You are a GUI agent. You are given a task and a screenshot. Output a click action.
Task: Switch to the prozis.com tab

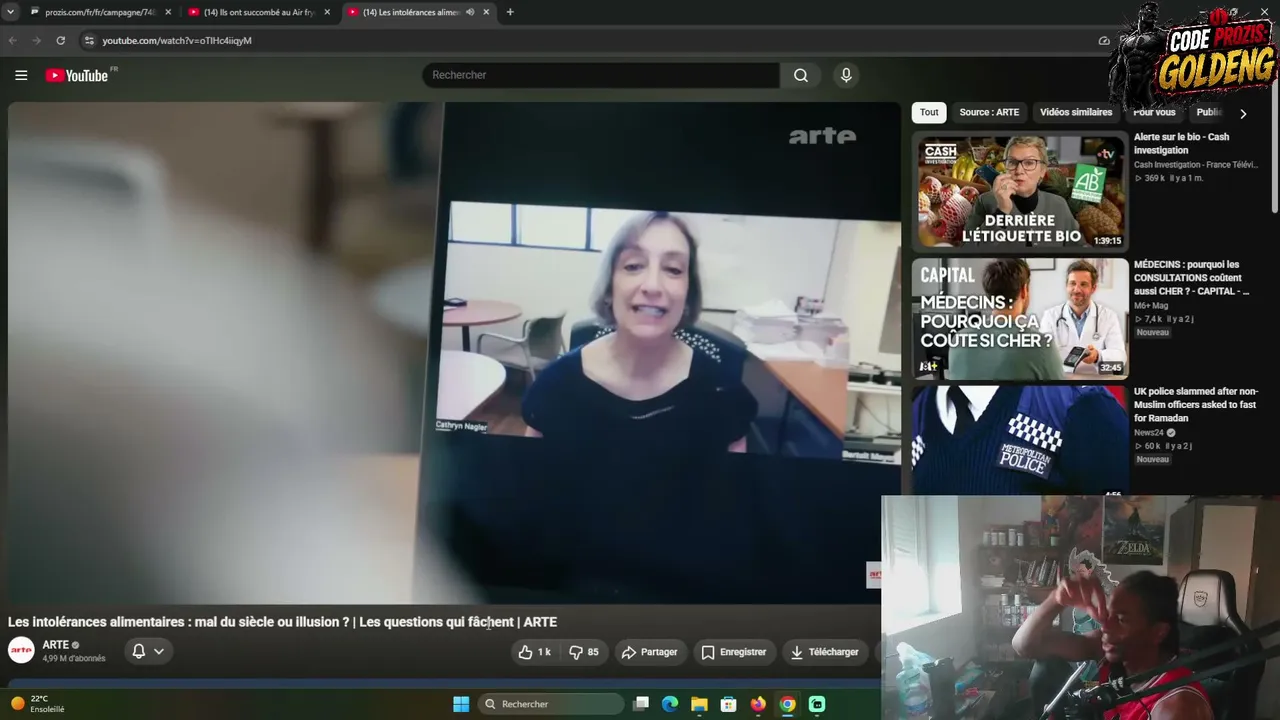pos(98,12)
